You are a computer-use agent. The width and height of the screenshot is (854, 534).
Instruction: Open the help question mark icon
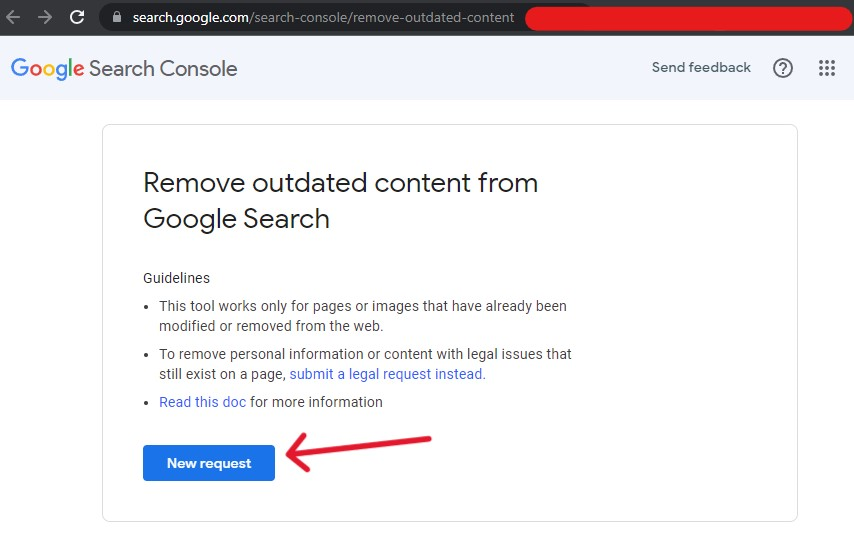click(783, 68)
